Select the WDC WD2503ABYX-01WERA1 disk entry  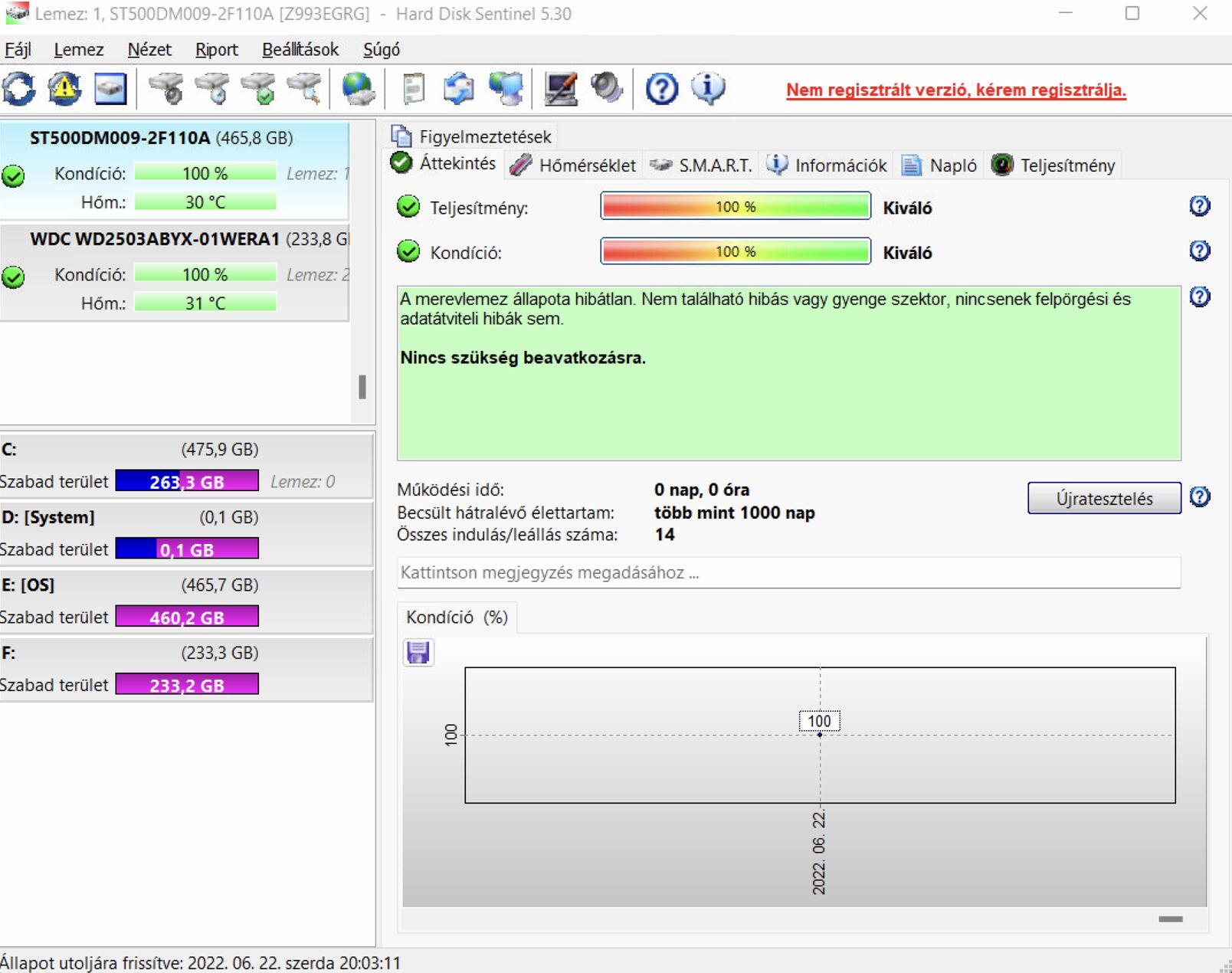click(x=175, y=272)
